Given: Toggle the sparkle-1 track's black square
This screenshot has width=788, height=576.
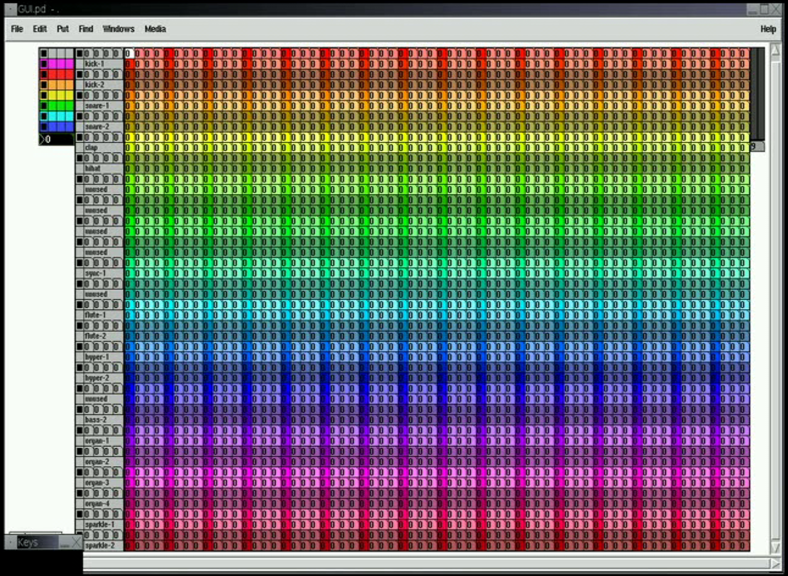Looking at the screenshot, I should pyautogui.click(x=79, y=514).
